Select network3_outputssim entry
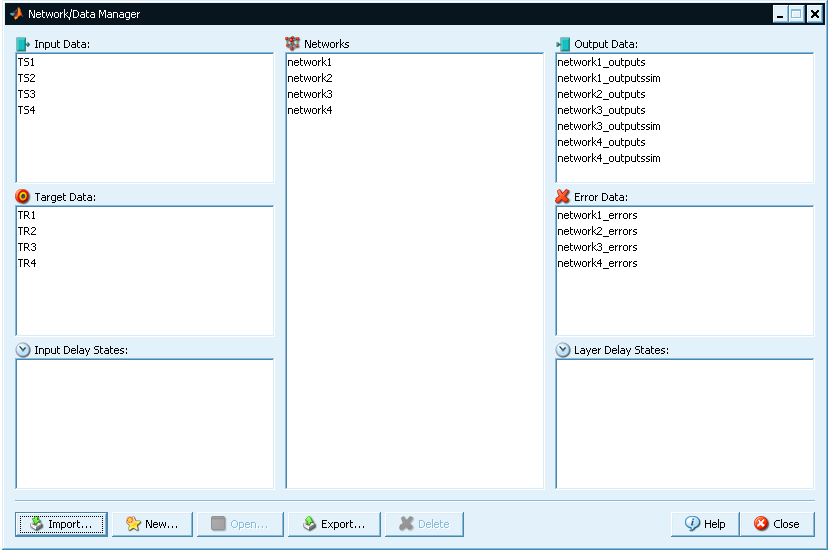This screenshot has width=831, height=551. coord(684,126)
